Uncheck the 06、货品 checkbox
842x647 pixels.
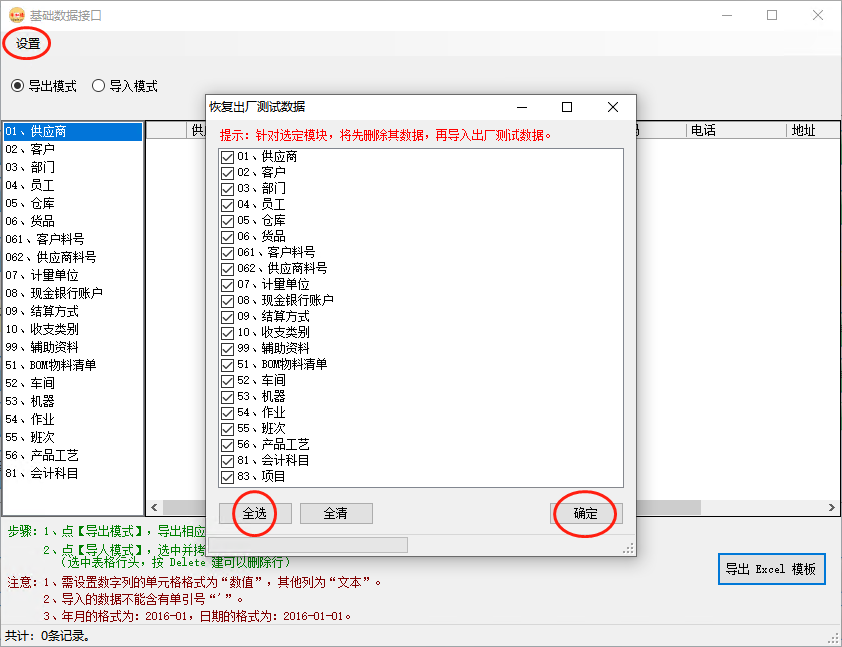[x=227, y=237]
